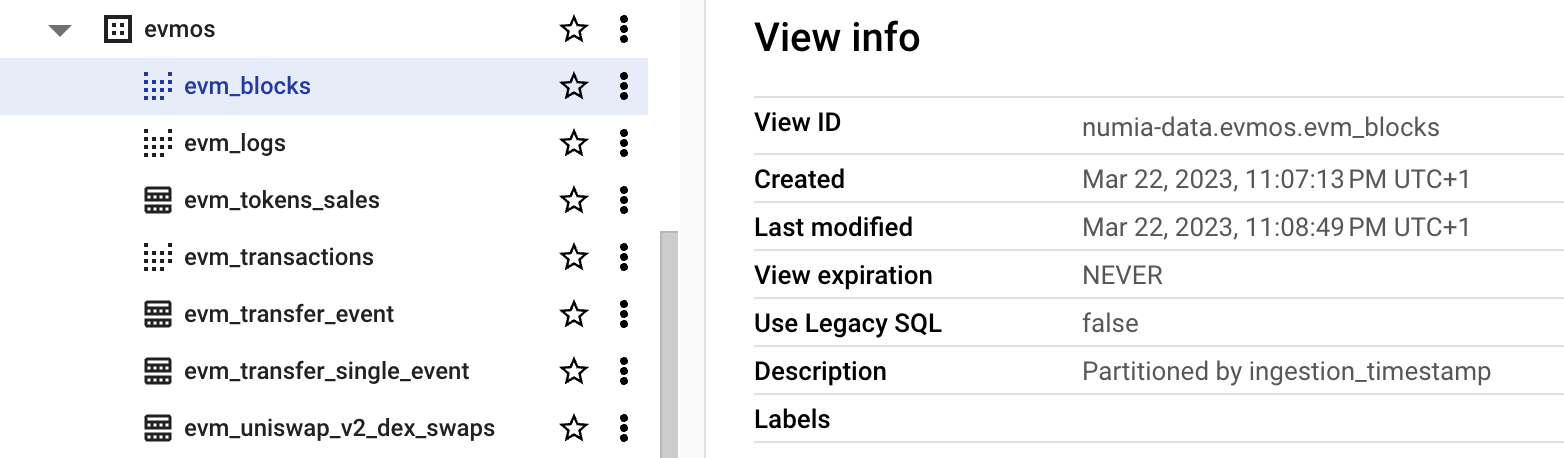
Task: Add evm_transfer_event to starred
Action: coord(574,314)
